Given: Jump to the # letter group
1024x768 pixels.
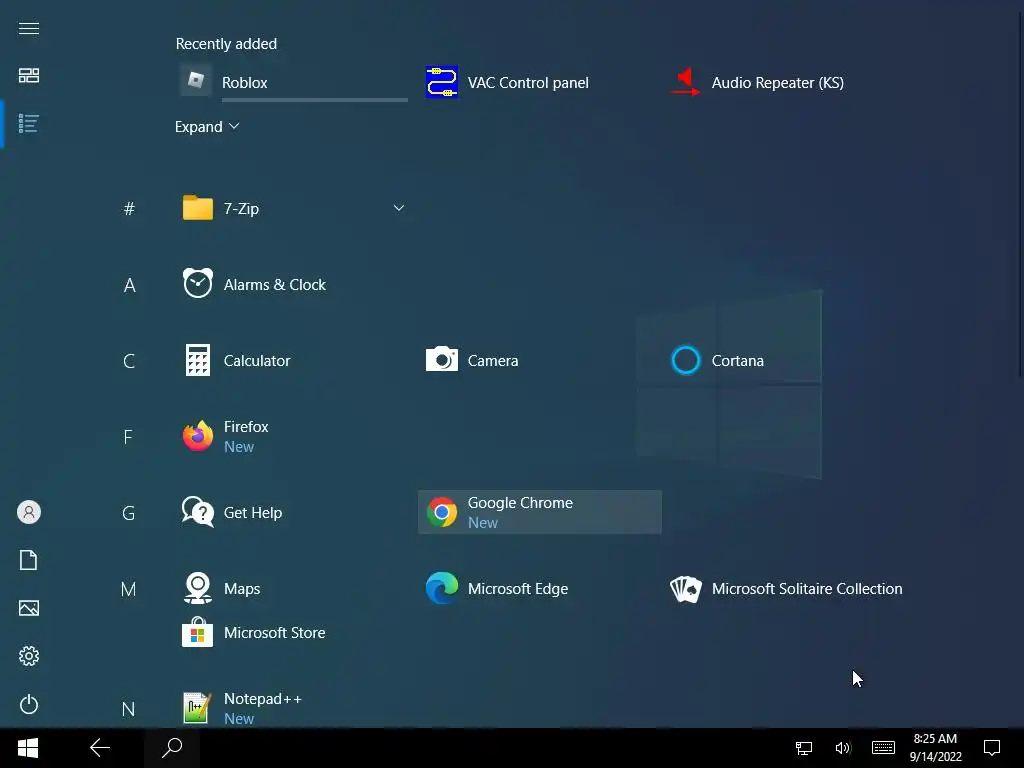Looking at the screenshot, I should click(129, 208).
